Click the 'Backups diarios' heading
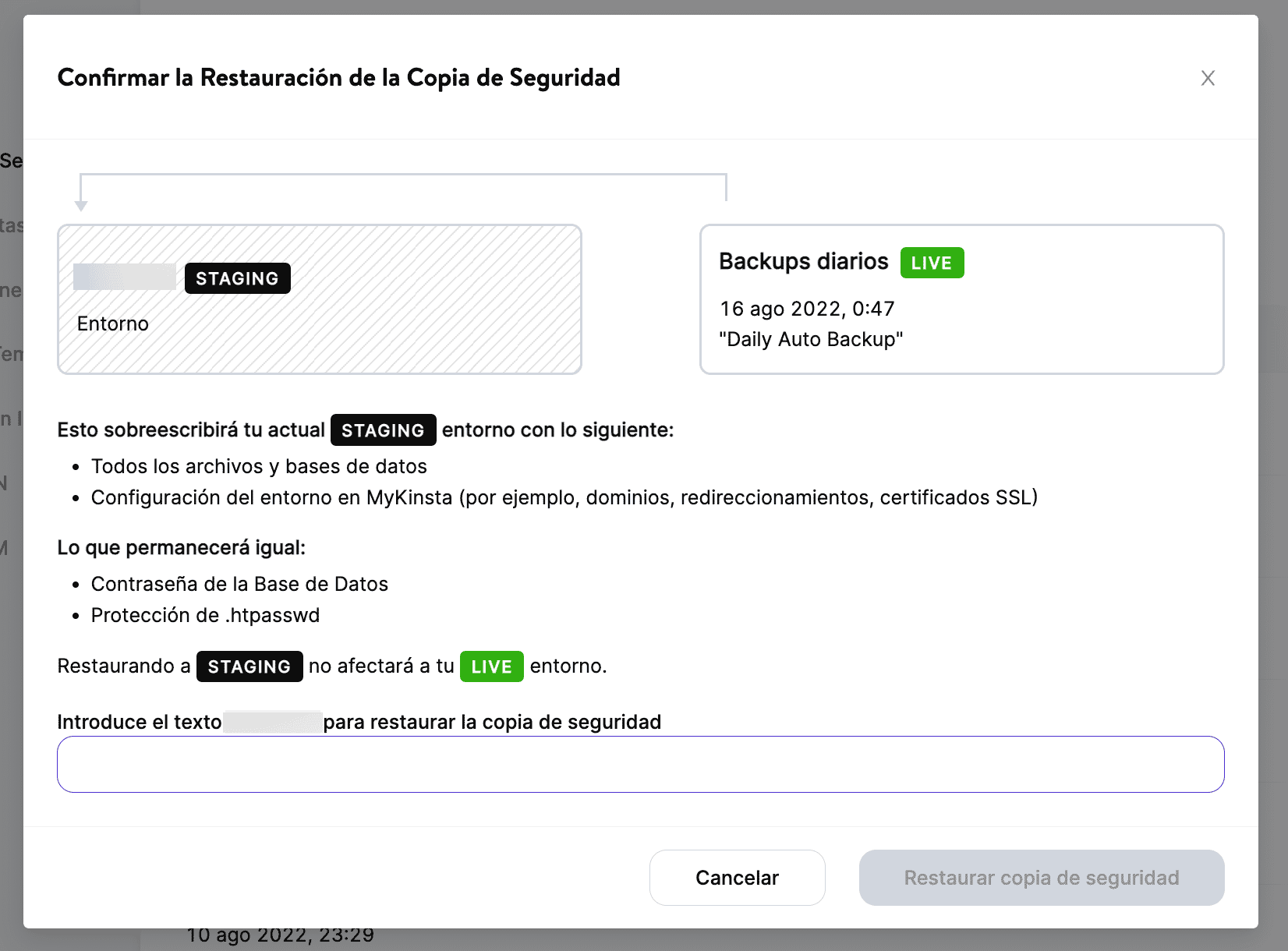Image resolution: width=1288 pixels, height=951 pixels. click(x=803, y=262)
